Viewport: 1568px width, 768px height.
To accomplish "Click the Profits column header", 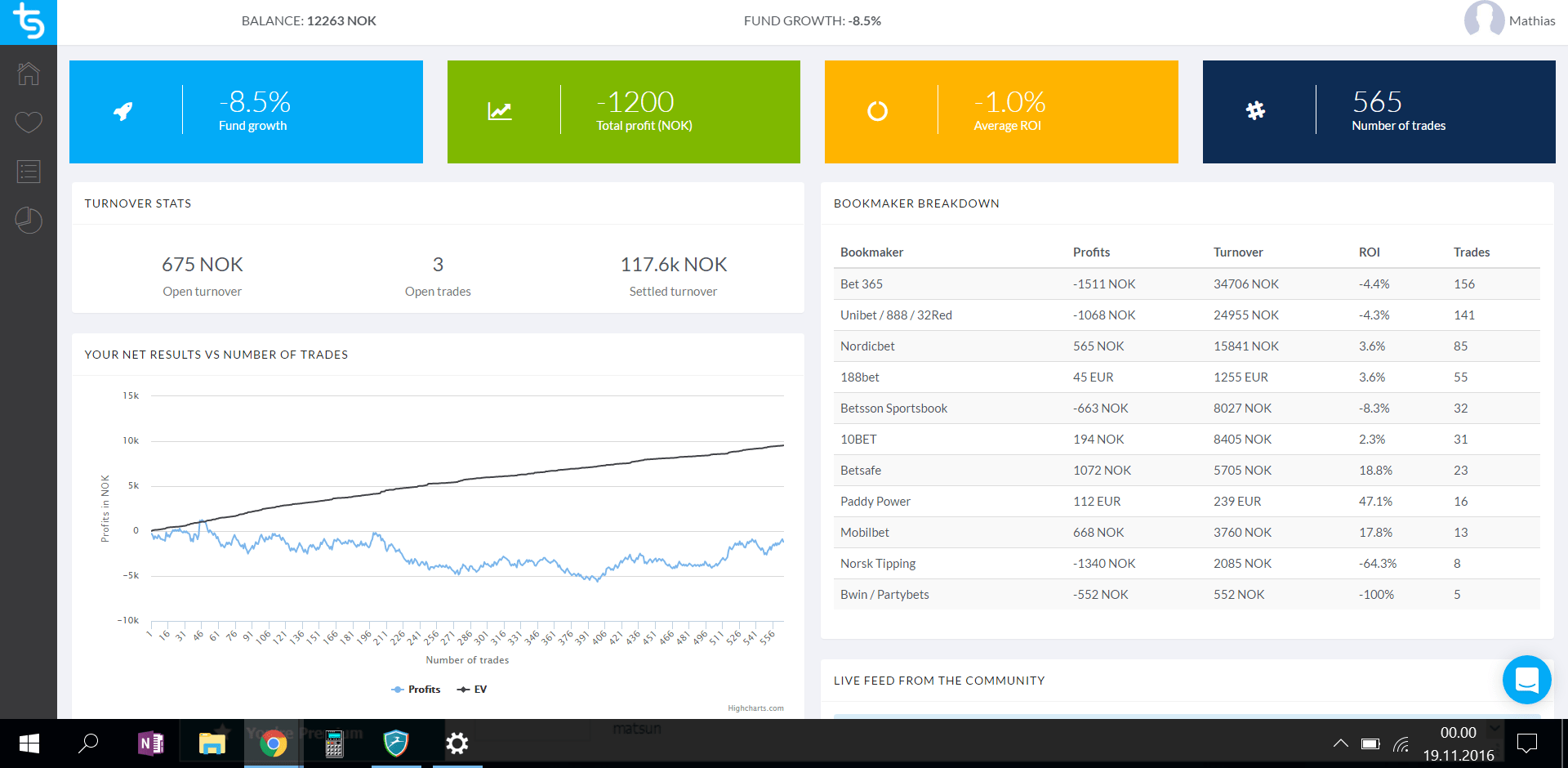I will 1091,252.
